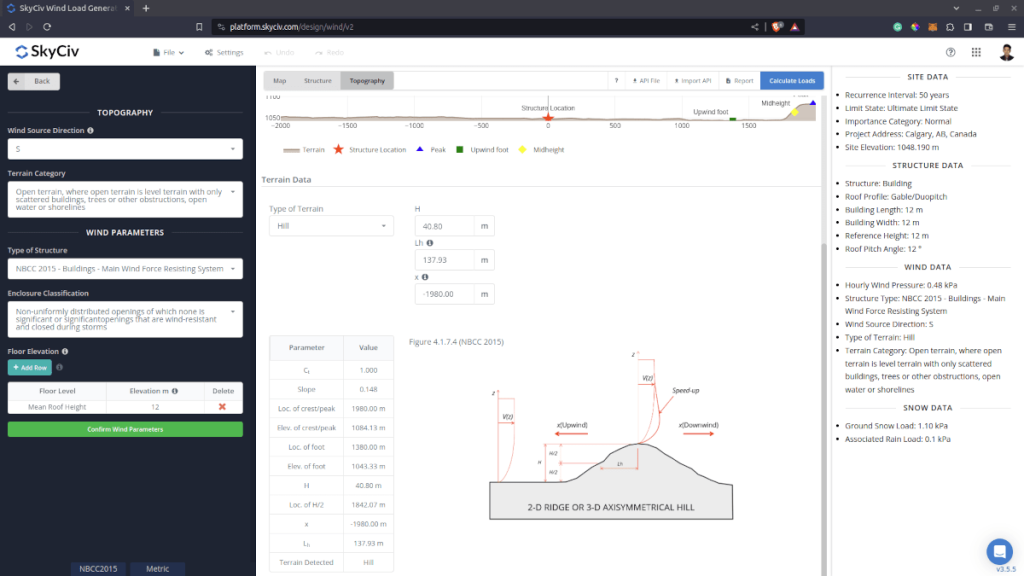Open the SkyCiv help question mark icon

[950, 52]
